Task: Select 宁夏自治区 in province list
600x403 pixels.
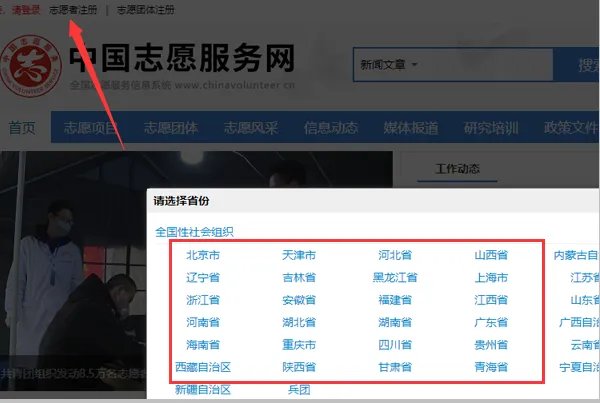Action: click(x=579, y=367)
